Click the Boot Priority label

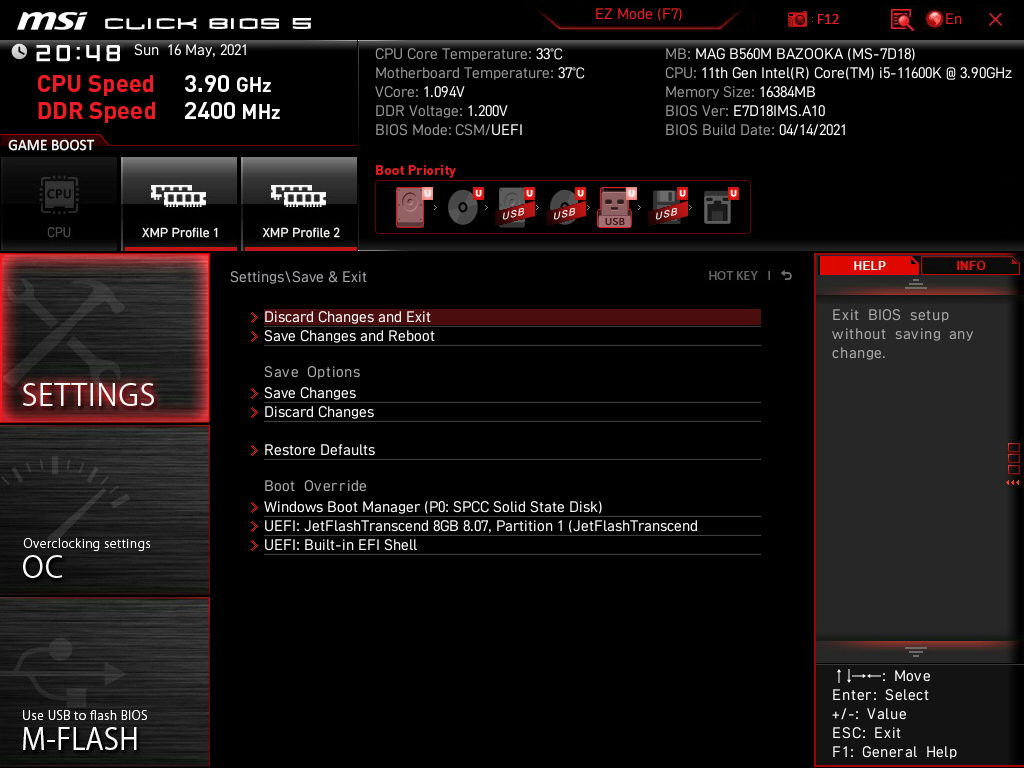[415, 170]
